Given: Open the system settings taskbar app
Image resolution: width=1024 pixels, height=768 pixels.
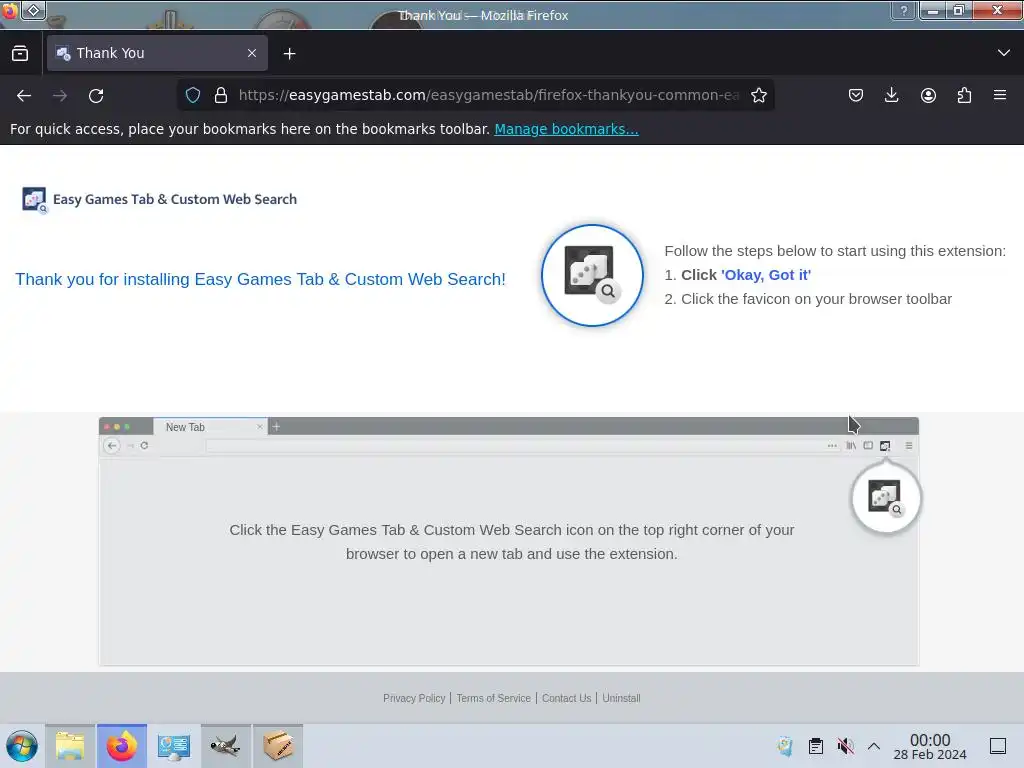Looking at the screenshot, I should coord(174,746).
